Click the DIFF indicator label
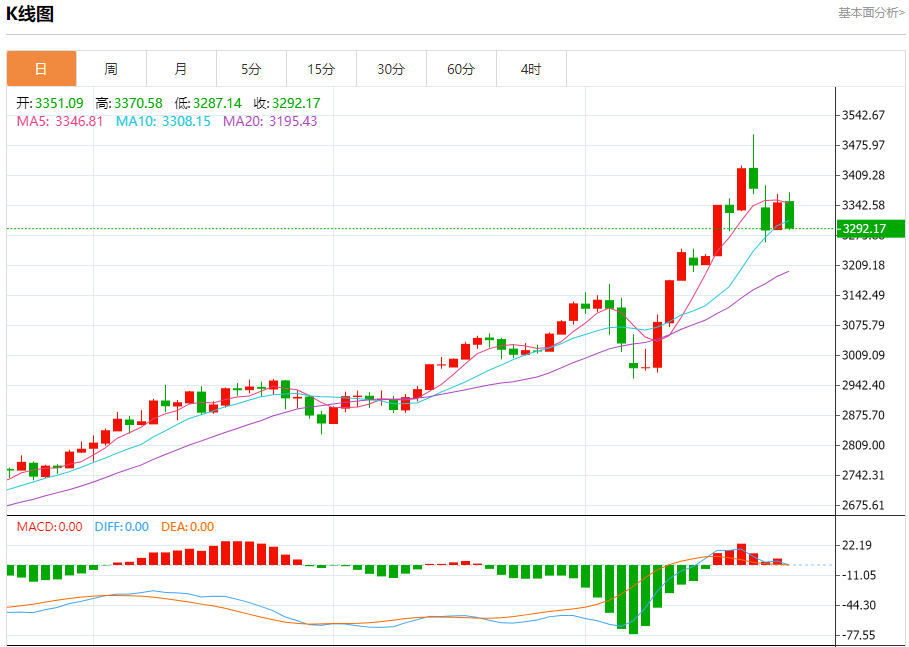Screen dimensions: 909x647 tap(121, 527)
